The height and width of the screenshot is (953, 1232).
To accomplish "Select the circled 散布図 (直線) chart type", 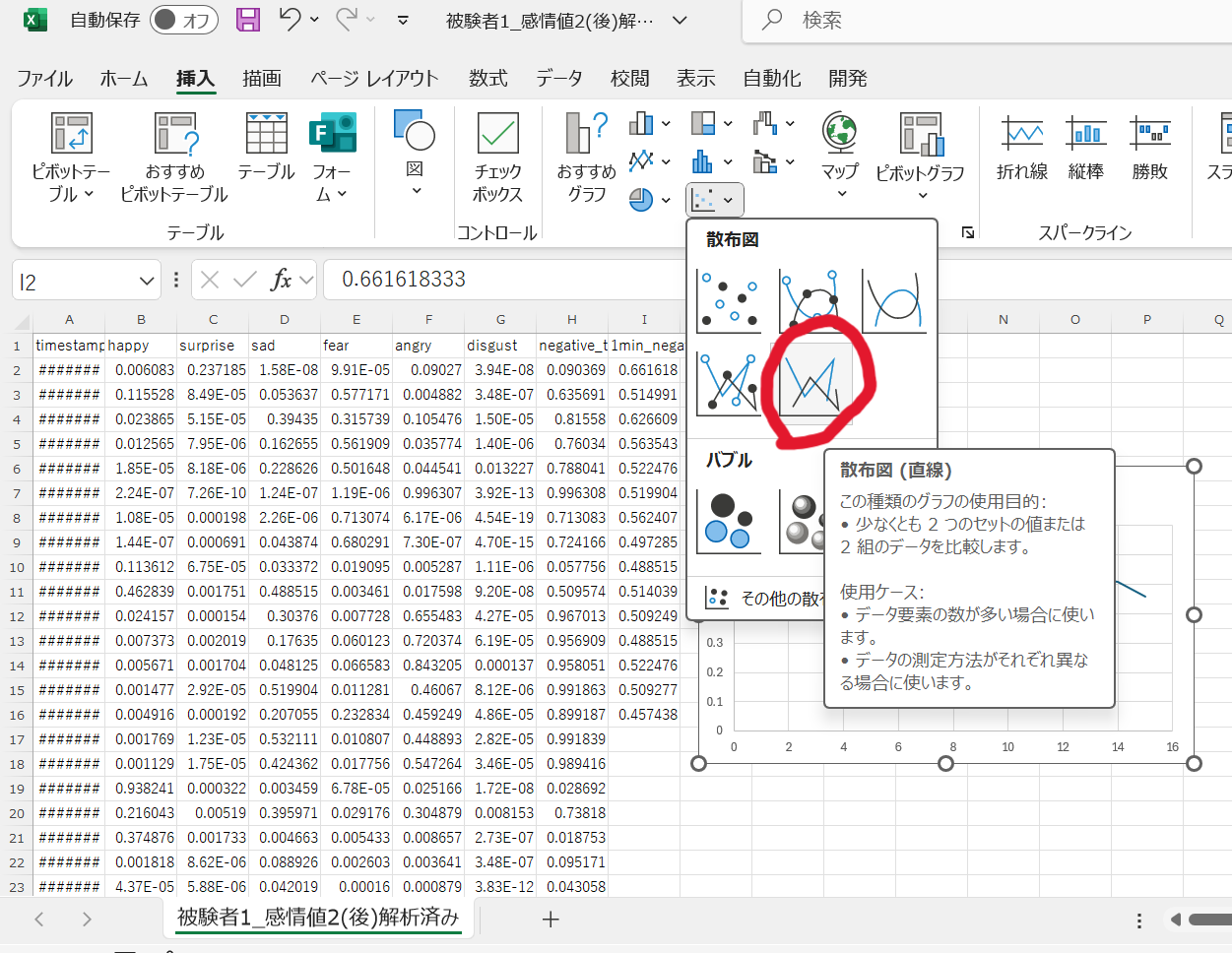I will [811, 382].
